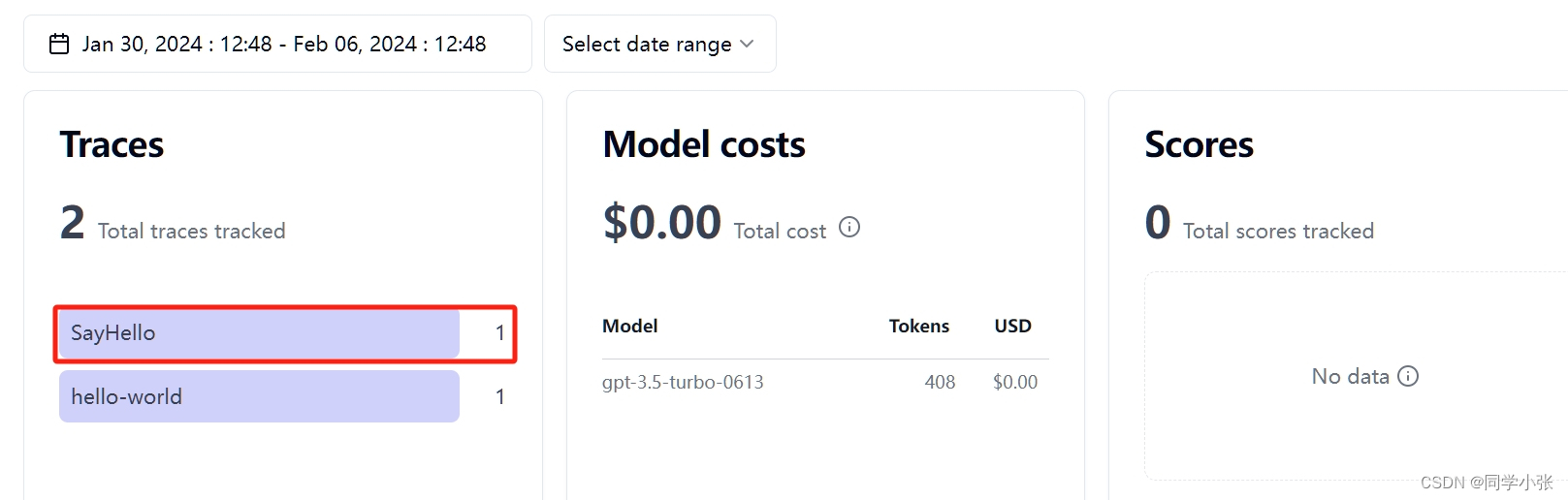Click the Scores card heading
Image resolution: width=1568 pixels, height=500 pixels.
1199,145
